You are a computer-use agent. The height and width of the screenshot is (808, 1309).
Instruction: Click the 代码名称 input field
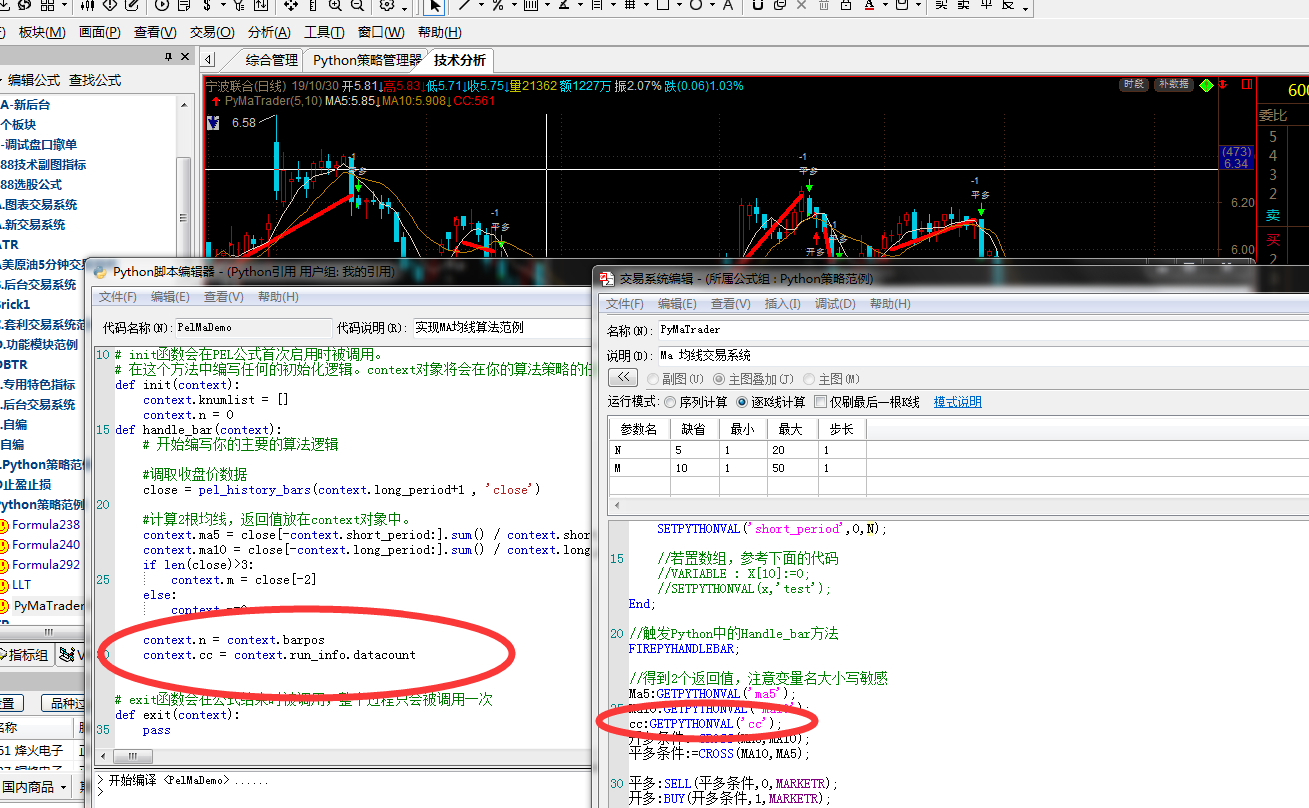point(253,327)
